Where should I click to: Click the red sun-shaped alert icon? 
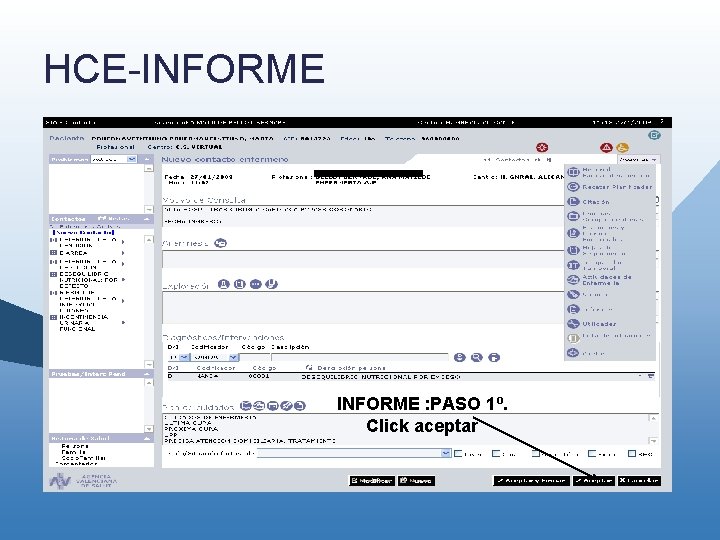[x=542, y=147]
